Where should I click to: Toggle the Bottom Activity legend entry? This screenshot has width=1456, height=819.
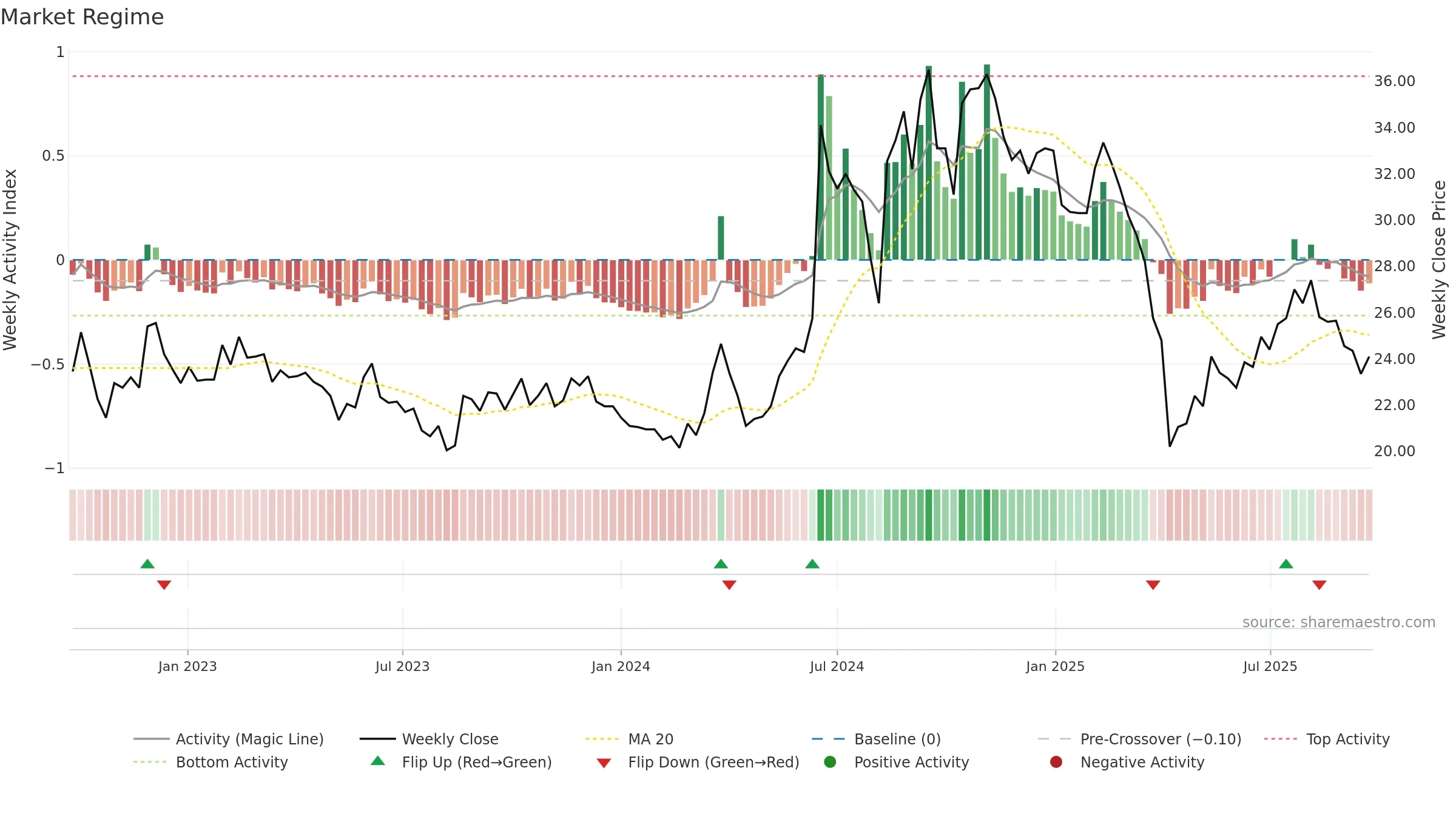point(211,762)
